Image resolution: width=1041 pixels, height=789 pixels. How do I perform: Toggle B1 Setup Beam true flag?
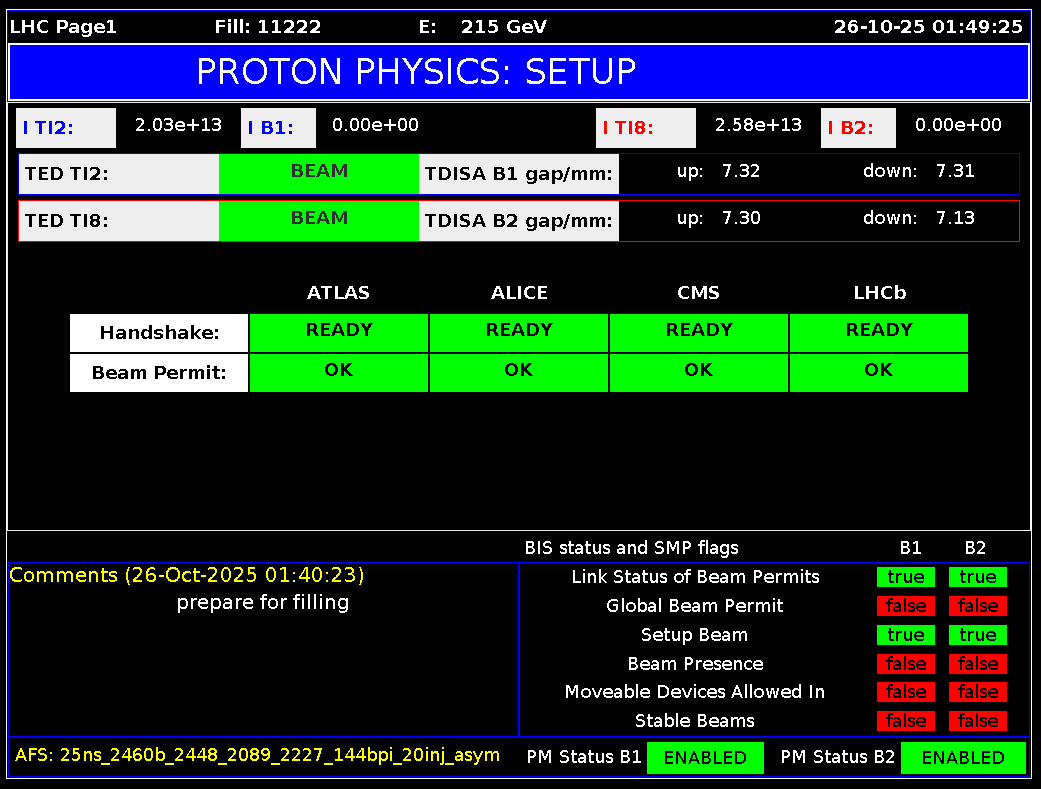coord(906,635)
